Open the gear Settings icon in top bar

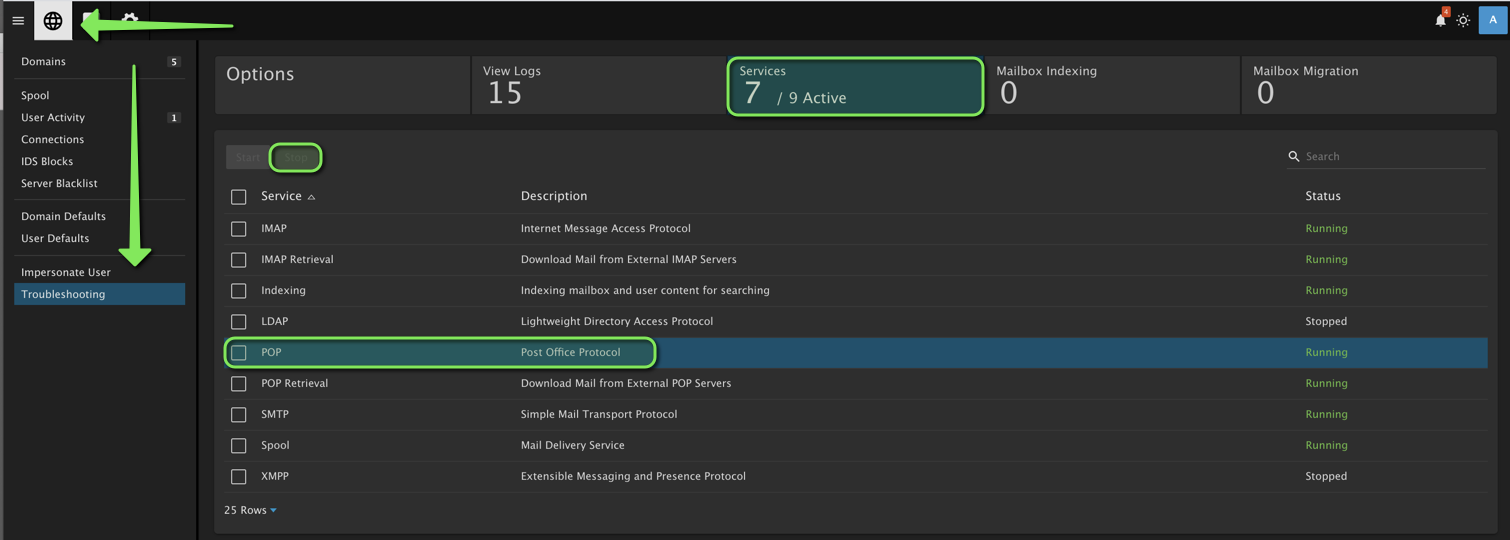click(x=130, y=20)
